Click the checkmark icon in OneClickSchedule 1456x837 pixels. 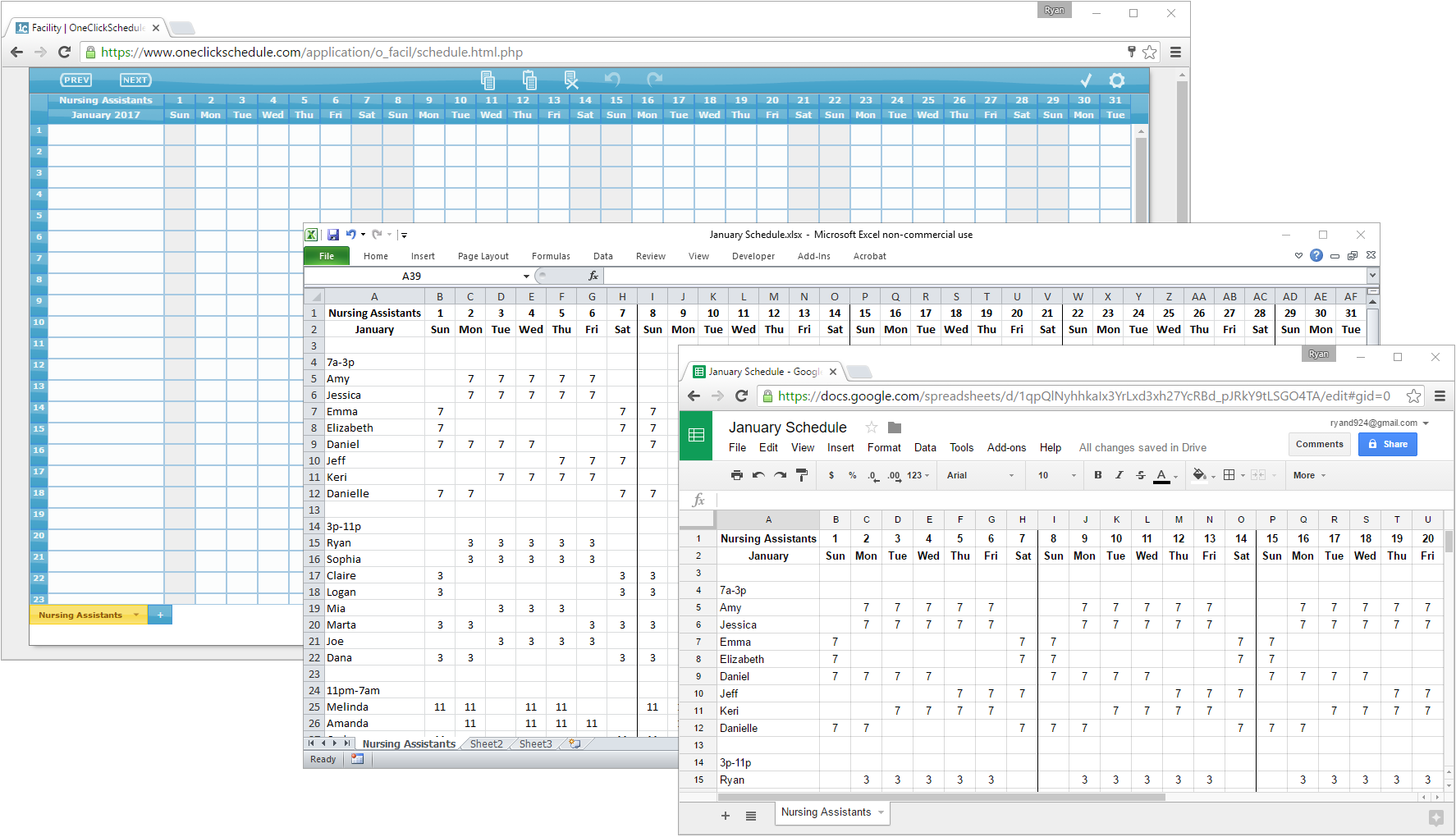pos(1086,80)
